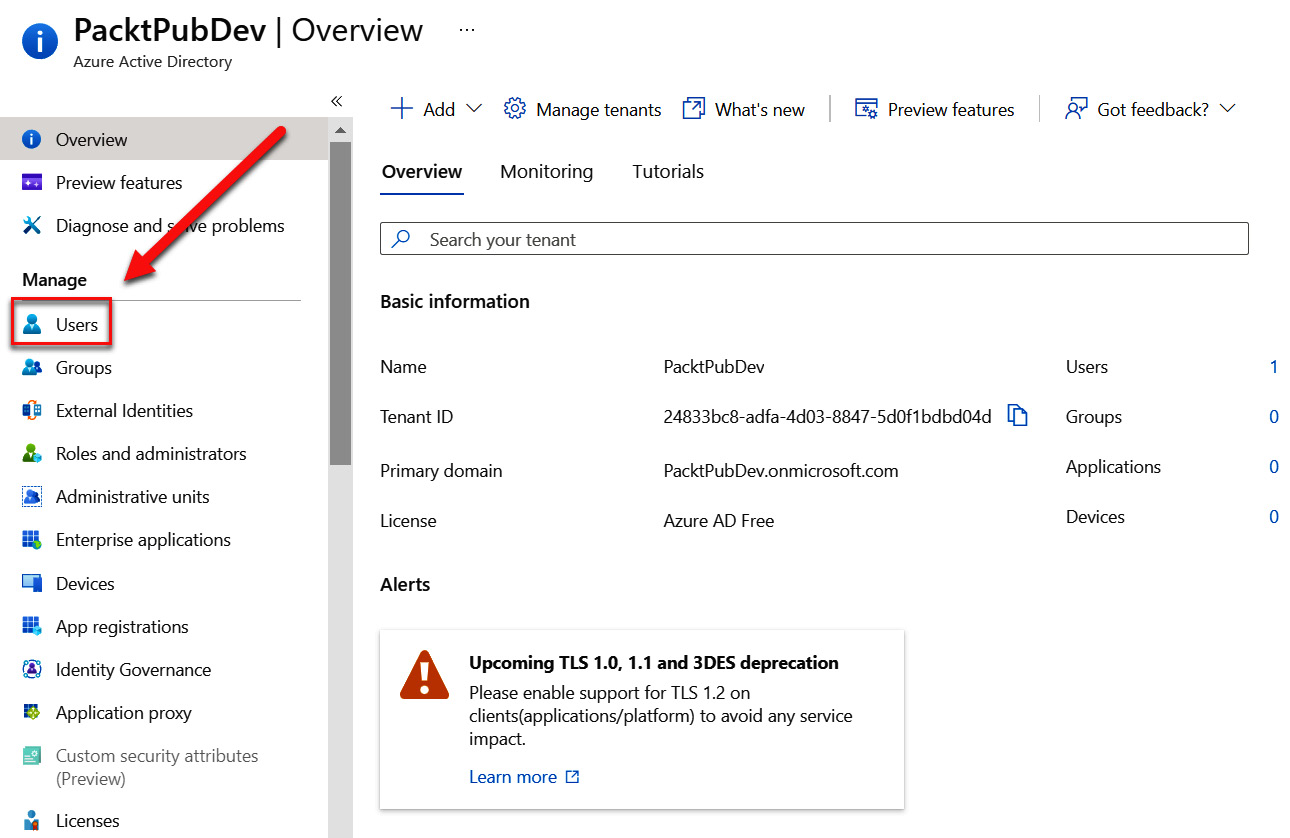Click the App registrations icon

pyautogui.click(x=32, y=626)
